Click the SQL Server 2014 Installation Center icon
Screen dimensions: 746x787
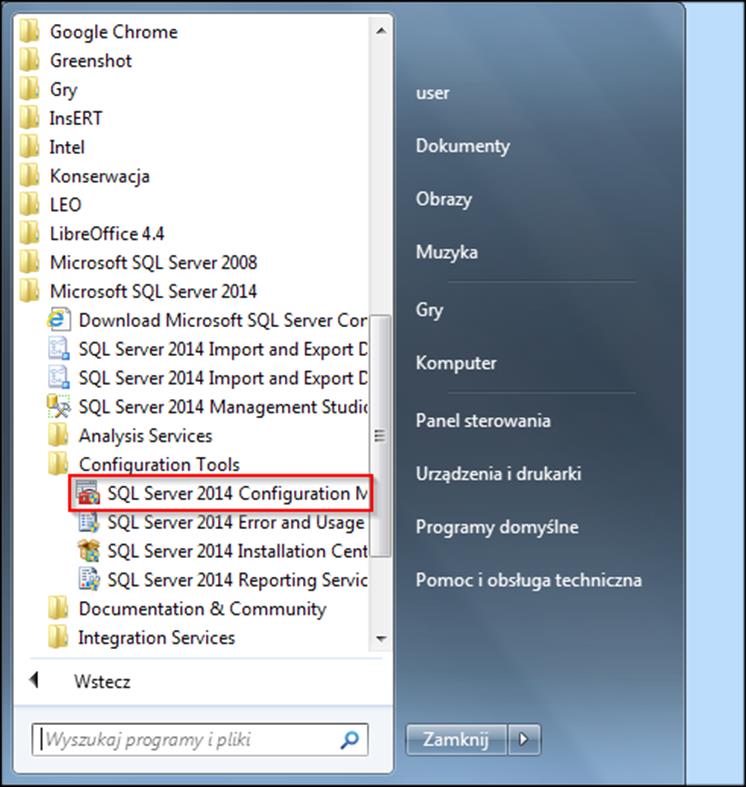coord(88,551)
